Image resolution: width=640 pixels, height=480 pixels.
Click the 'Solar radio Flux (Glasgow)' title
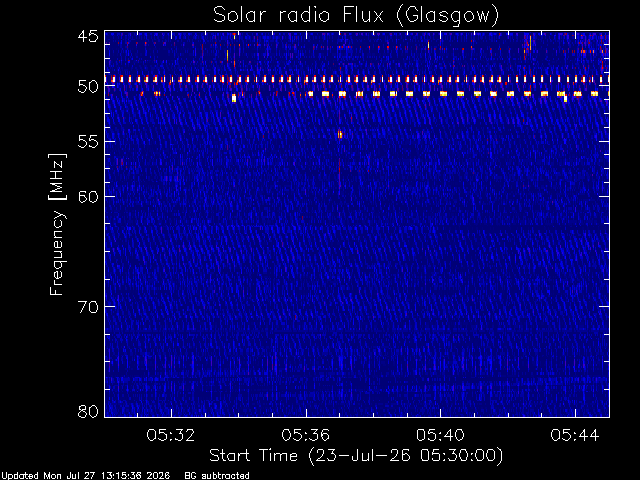tap(356, 16)
